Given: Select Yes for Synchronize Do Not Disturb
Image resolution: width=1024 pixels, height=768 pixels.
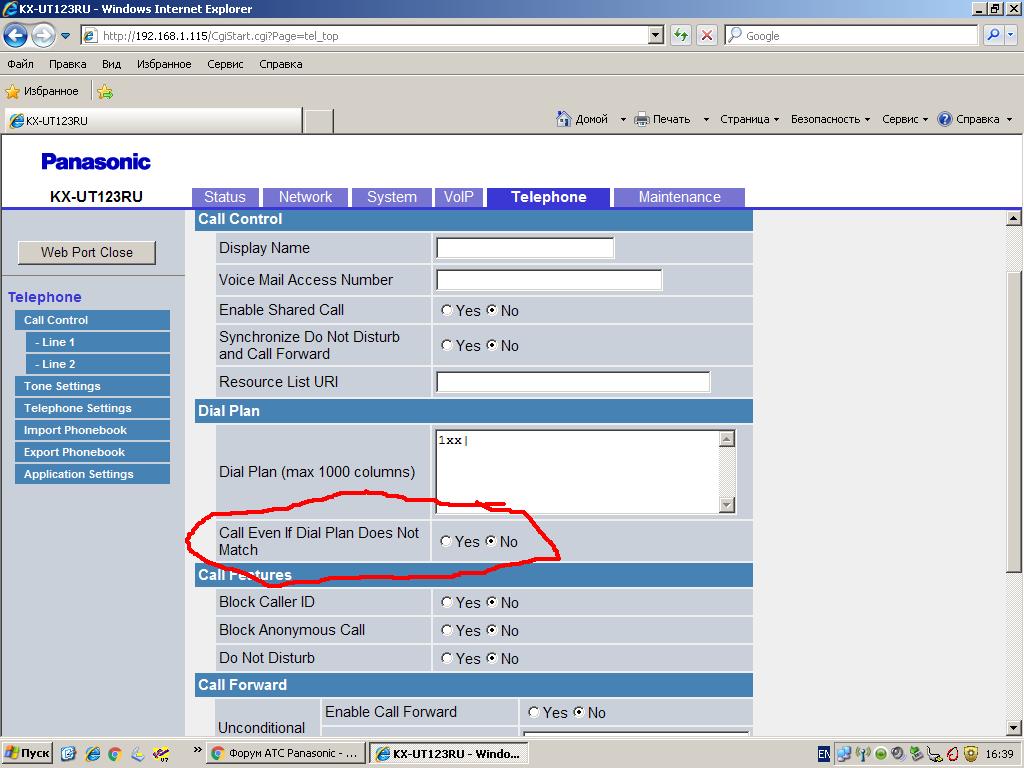Looking at the screenshot, I should coord(447,345).
